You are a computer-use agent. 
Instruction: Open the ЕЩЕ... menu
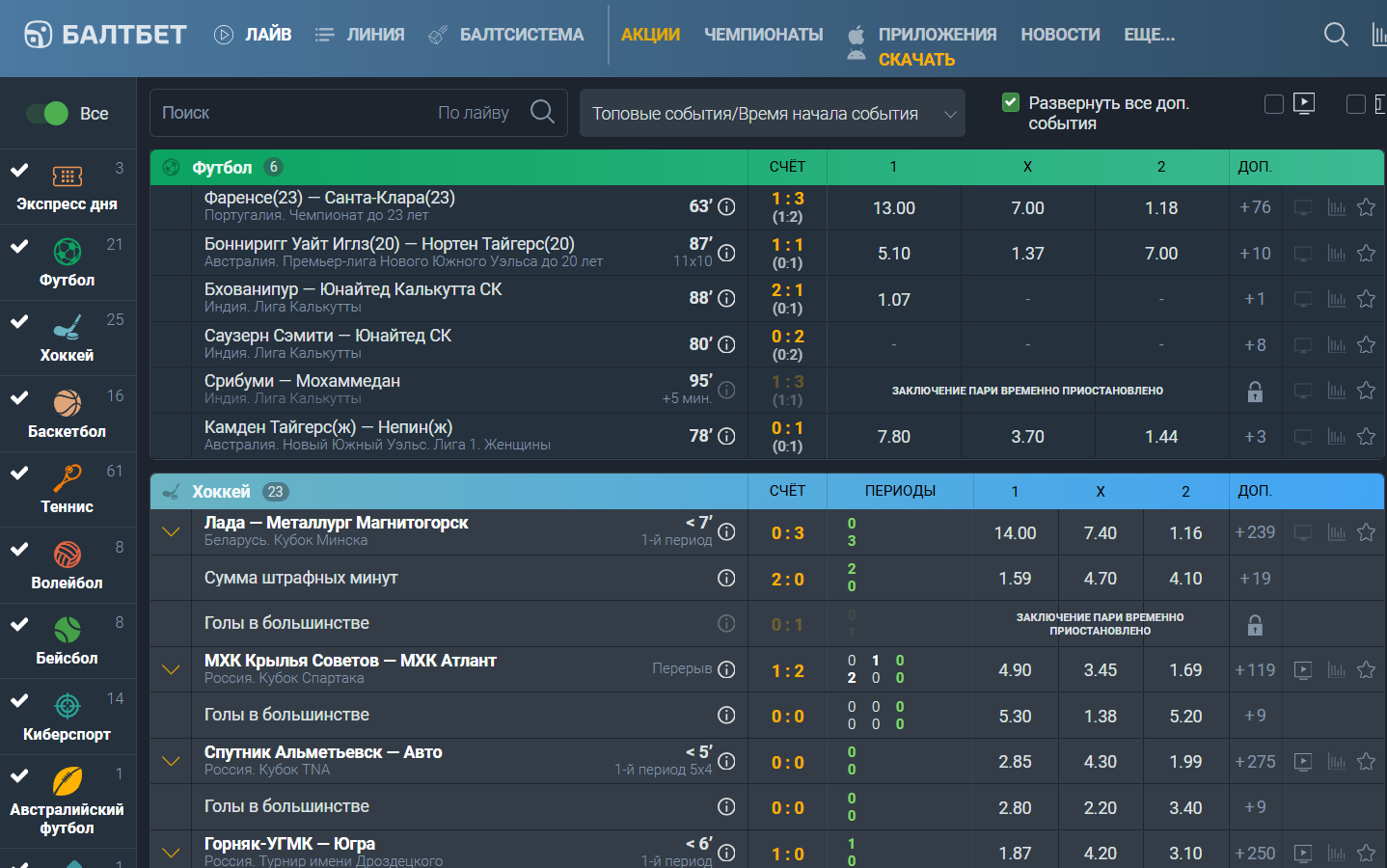1149,35
